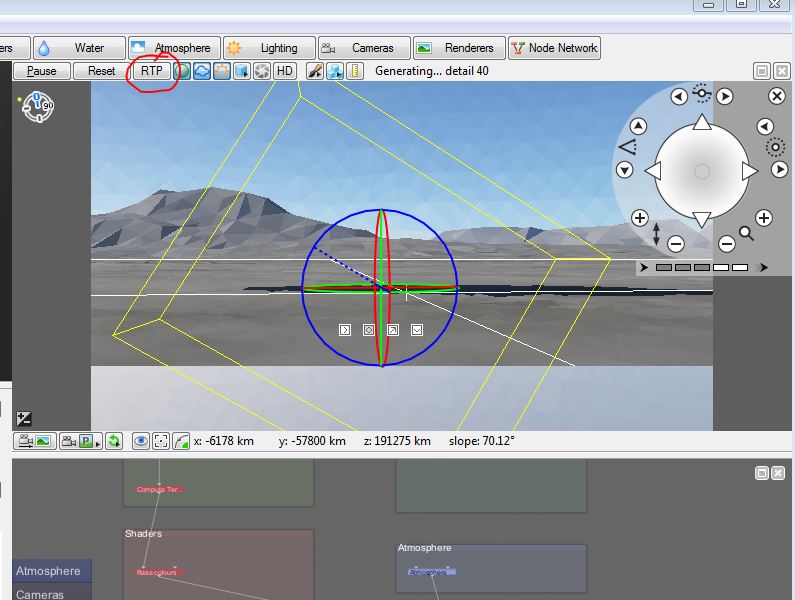This screenshot has height=600, width=795.
Task: Click the magnifier zoom minus button
Action: pos(727,244)
